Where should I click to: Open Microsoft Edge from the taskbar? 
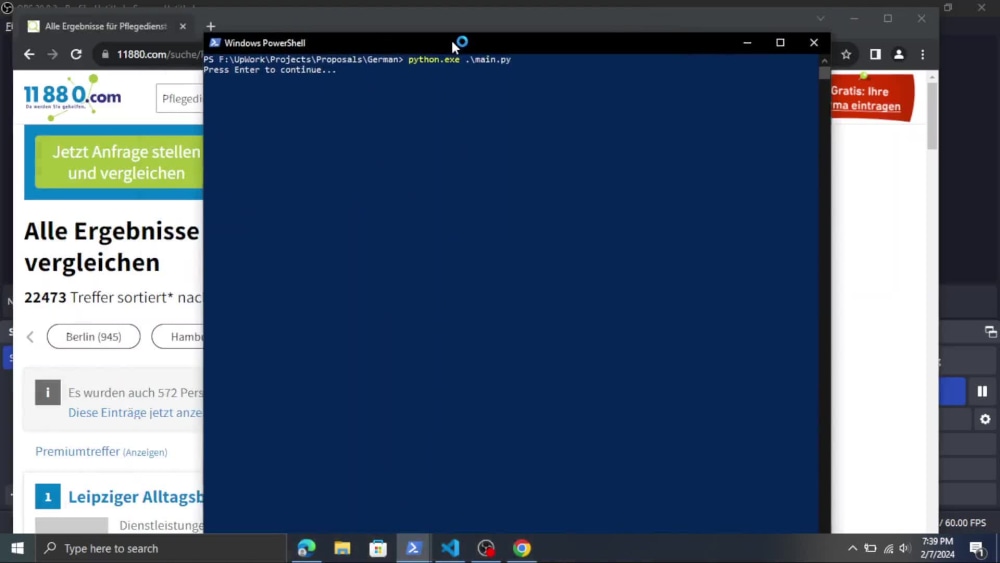click(x=307, y=548)
